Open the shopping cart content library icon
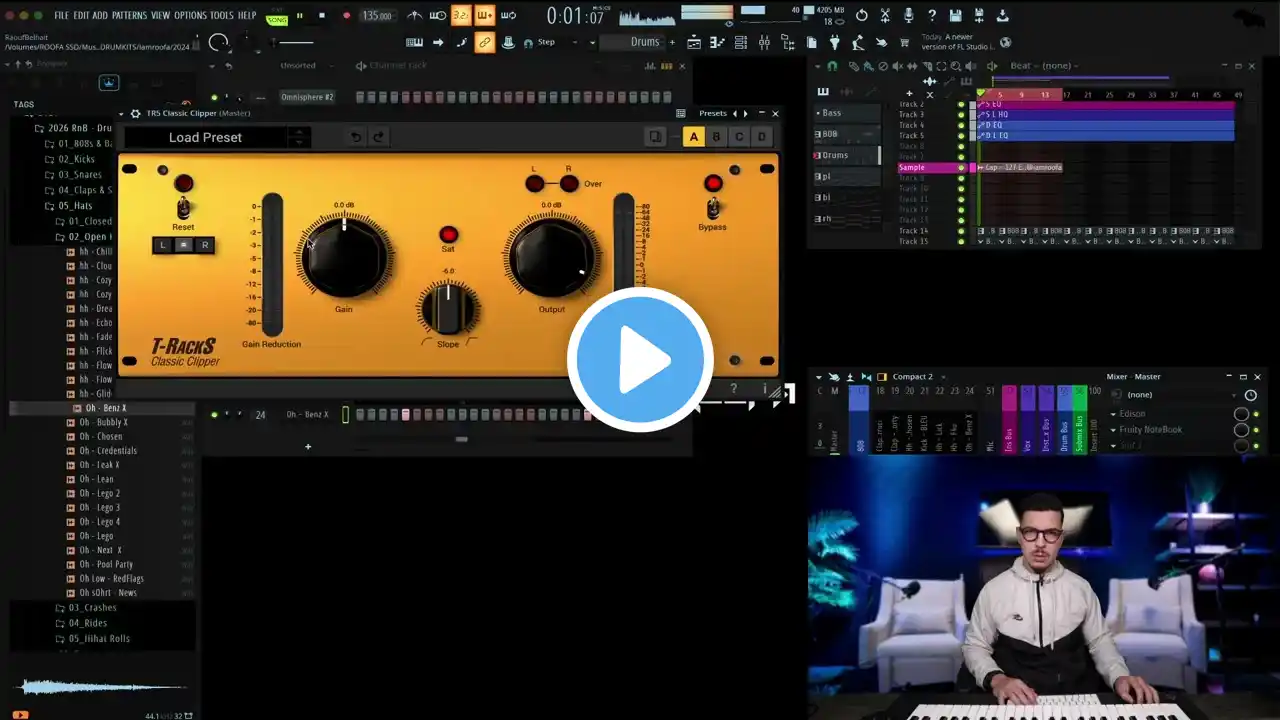 (x=905, y=42)
